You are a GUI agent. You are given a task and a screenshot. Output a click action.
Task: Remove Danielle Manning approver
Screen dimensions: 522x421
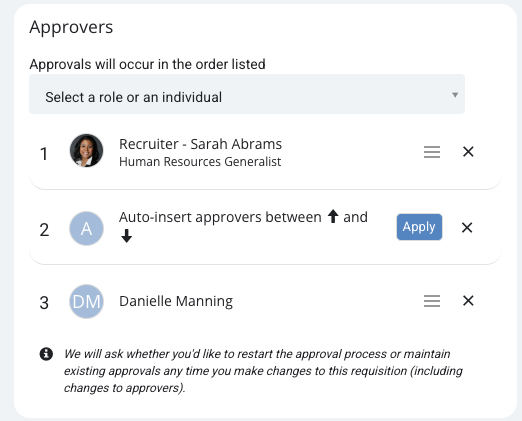468,301
